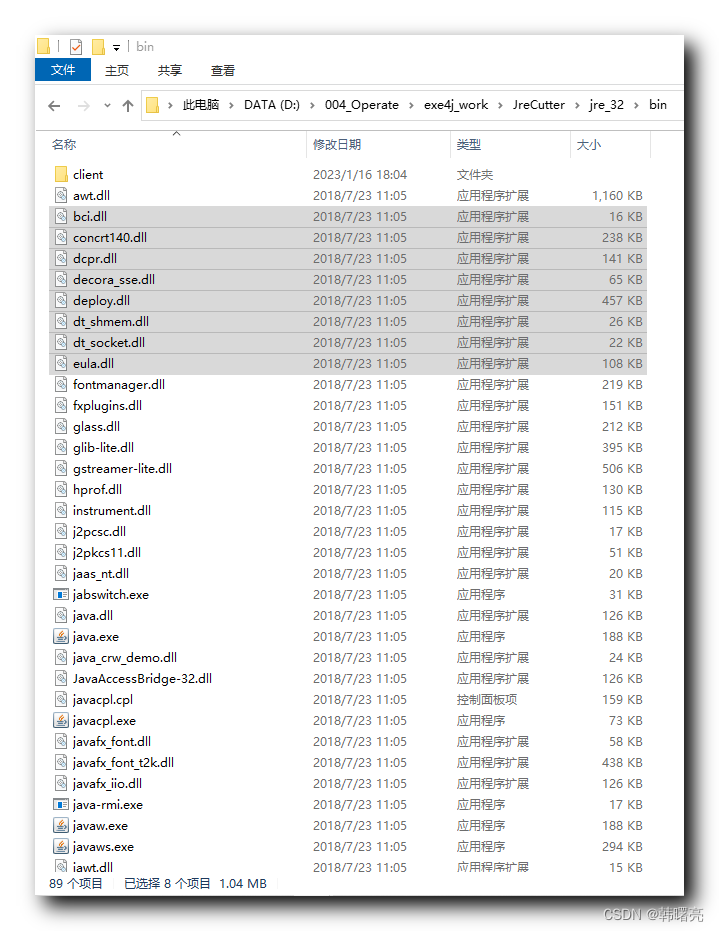Navigate to JreCutter in the breadcrumb
Image resolution: width=719 pixels, height=931 pixels.
tap(539, 105)
